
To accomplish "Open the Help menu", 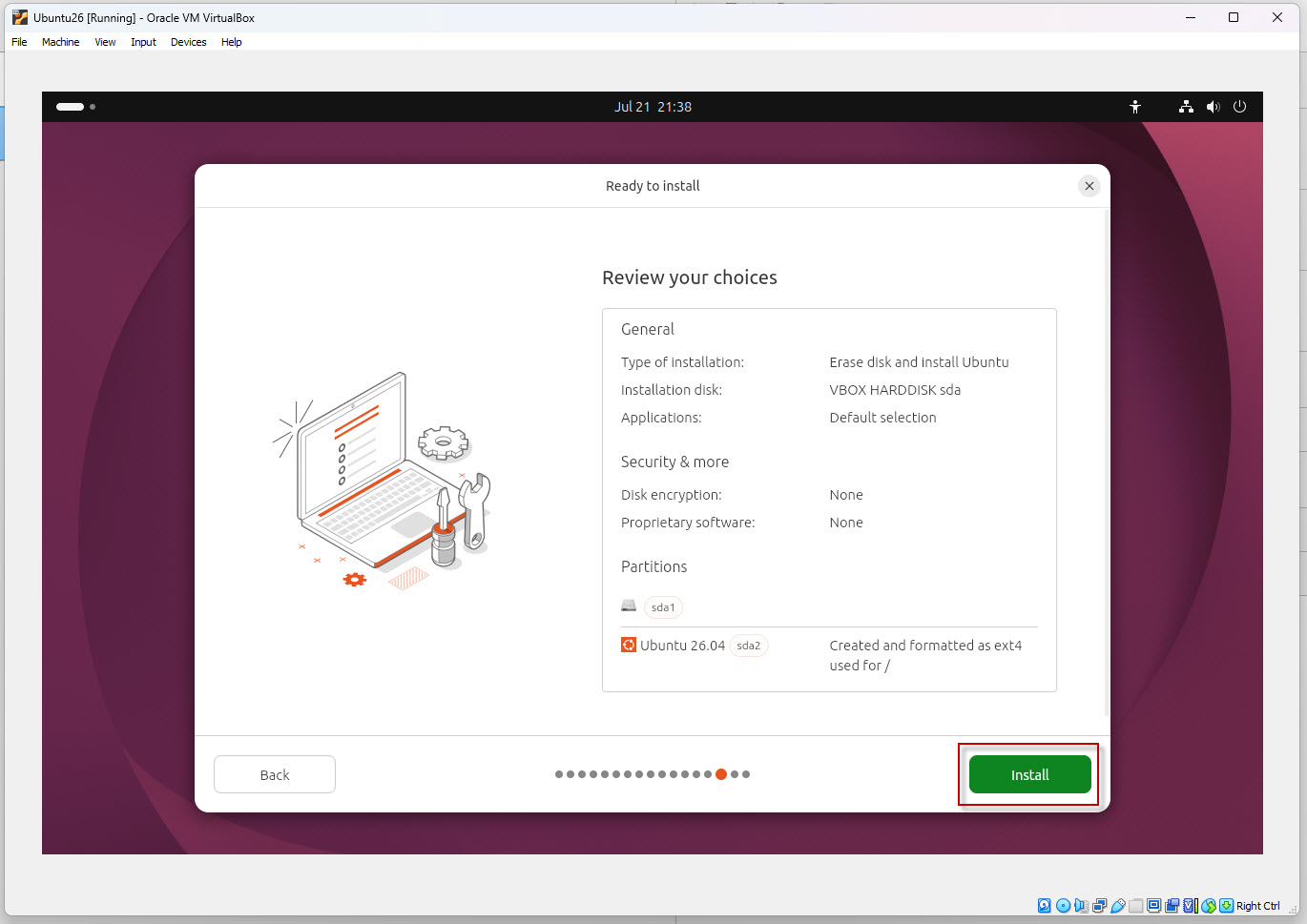I will pos(231,42).
